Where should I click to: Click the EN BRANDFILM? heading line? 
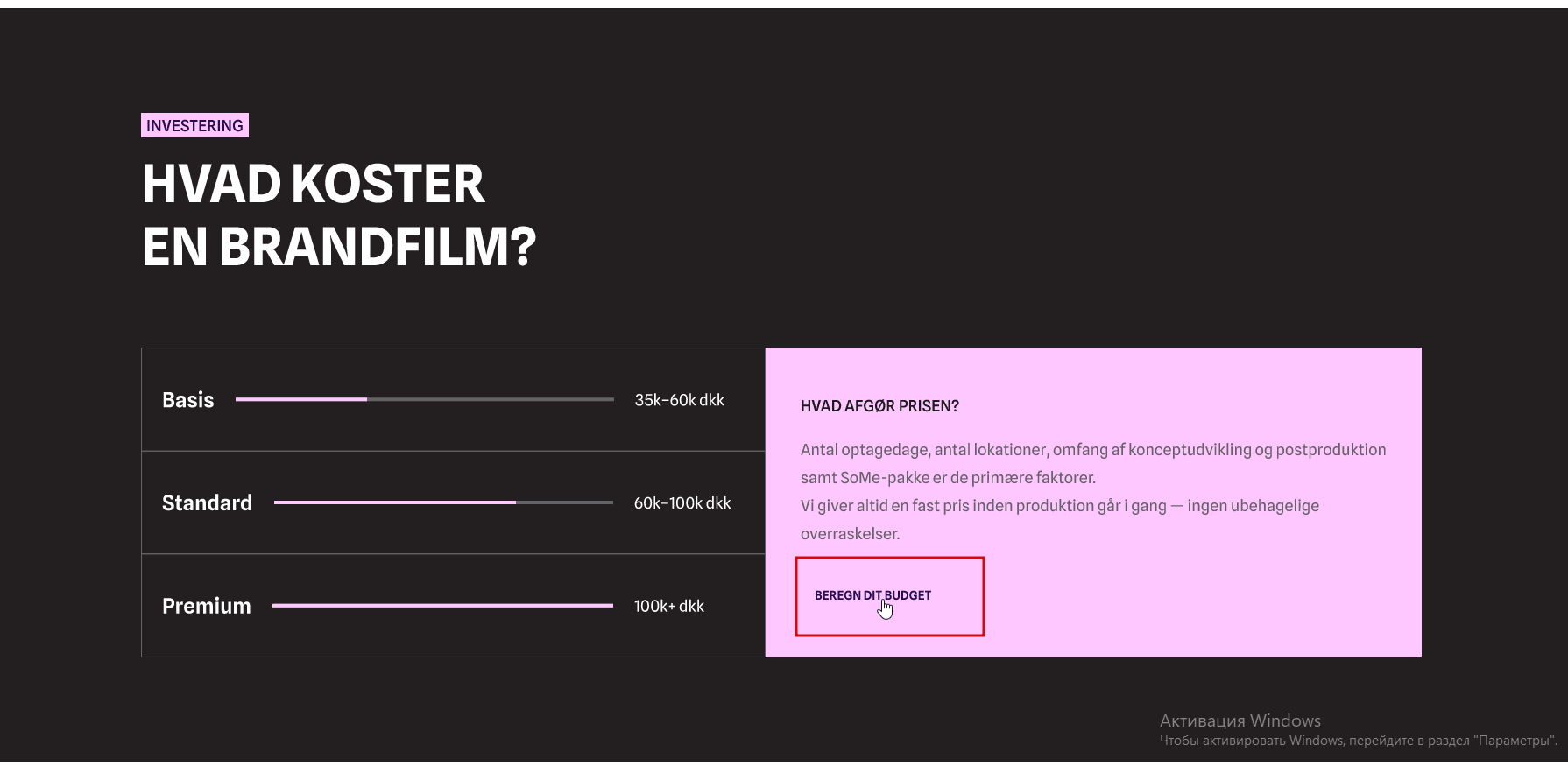pos(338,247)
